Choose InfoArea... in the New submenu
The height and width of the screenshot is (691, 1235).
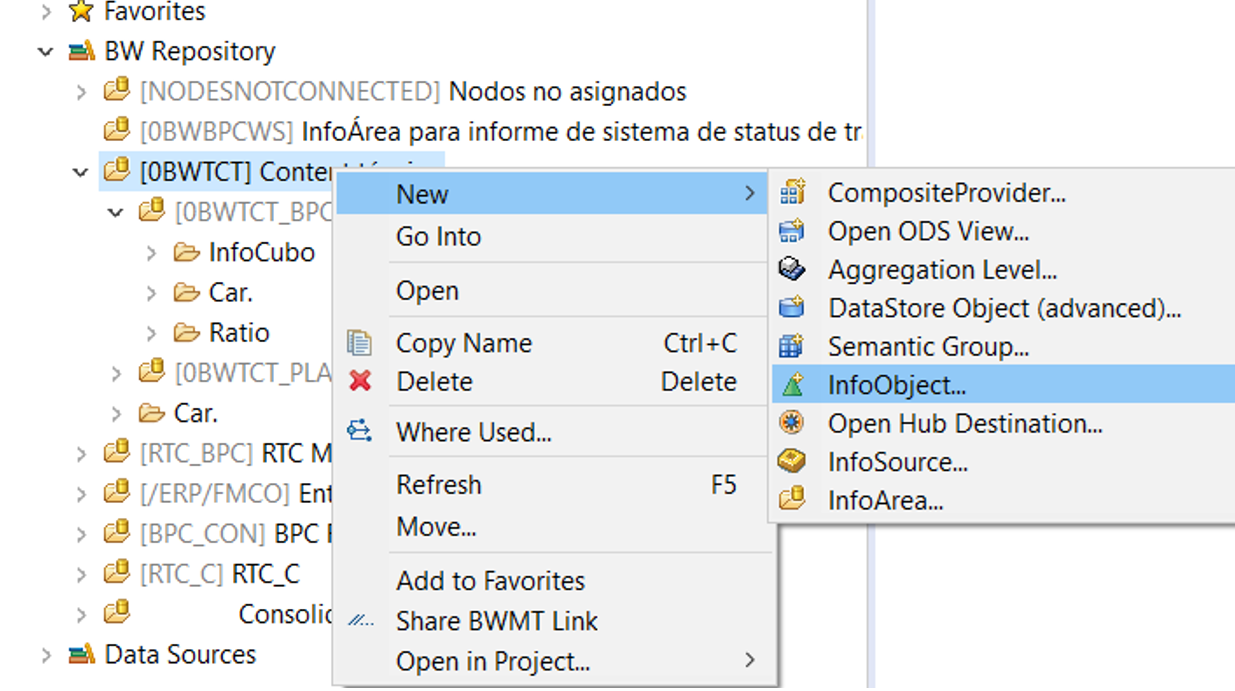pyautogui.click(x=885, y=501)
